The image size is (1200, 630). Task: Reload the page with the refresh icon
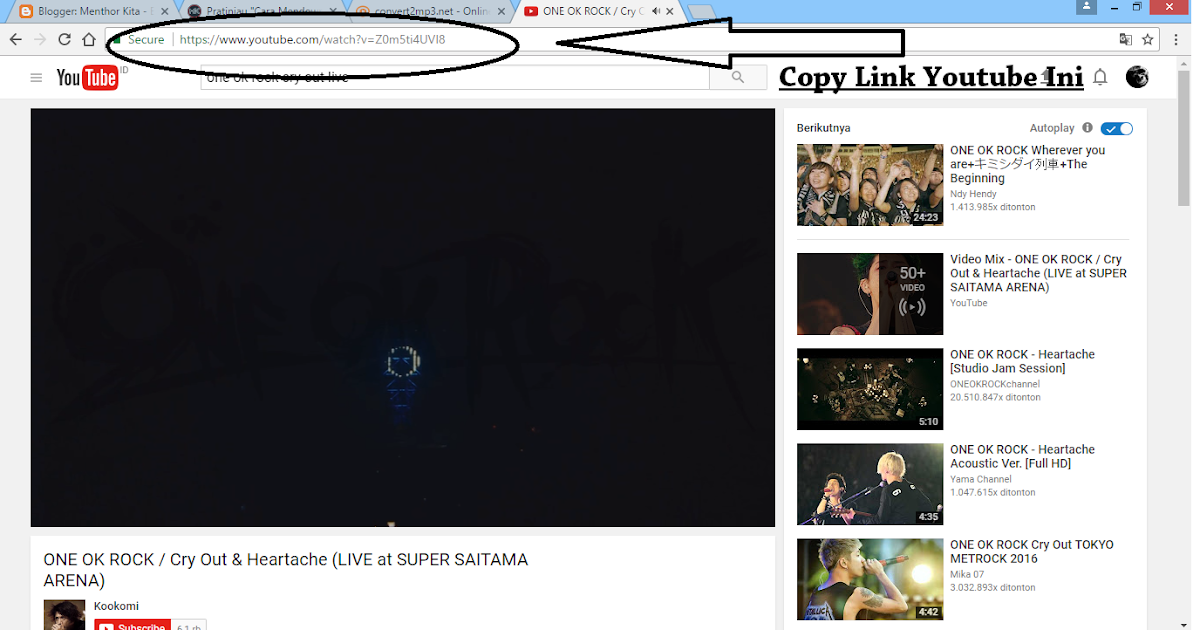coord(64,40)
